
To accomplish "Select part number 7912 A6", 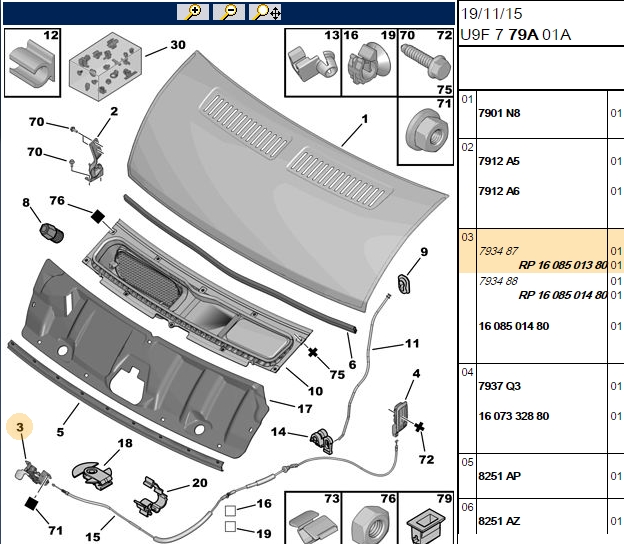I will pyautogui.click(x=499, y=191).
